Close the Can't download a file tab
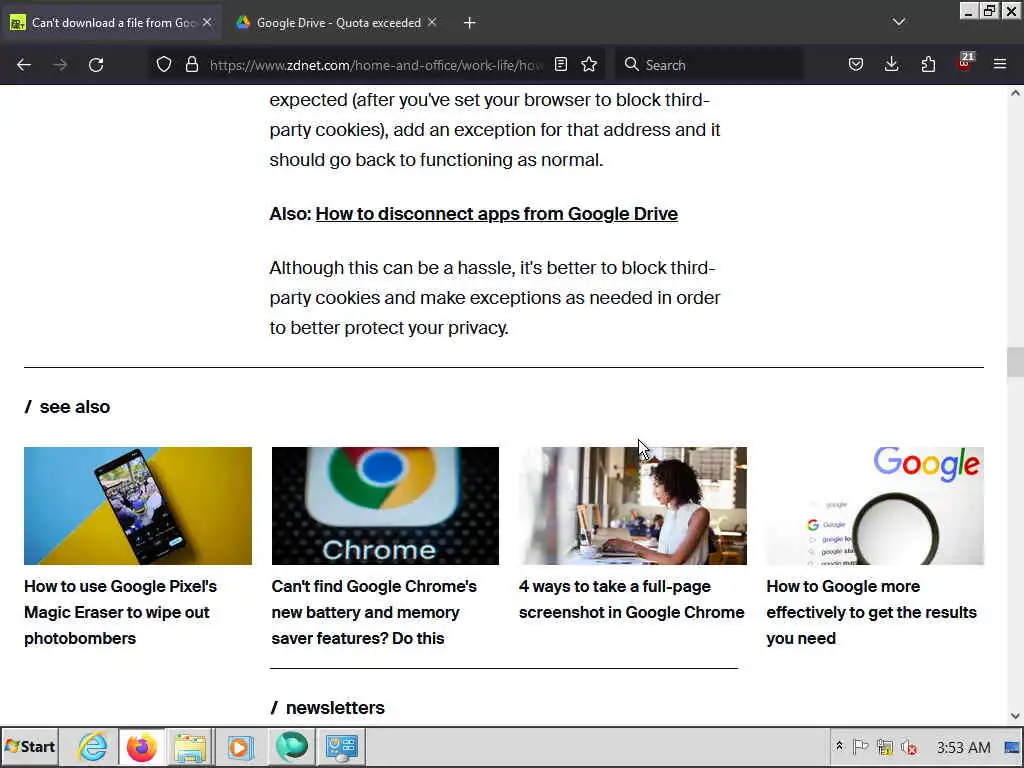The image size is (1024, 768). [x=207, y=22]
